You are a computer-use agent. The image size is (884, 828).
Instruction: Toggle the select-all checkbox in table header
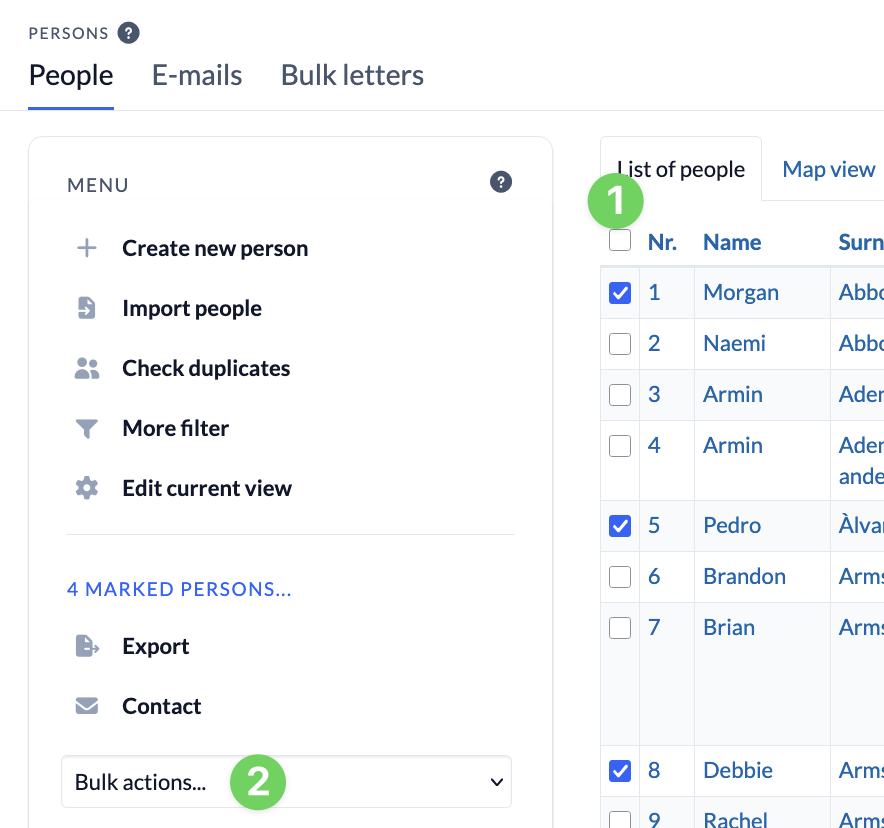[620, 241]
